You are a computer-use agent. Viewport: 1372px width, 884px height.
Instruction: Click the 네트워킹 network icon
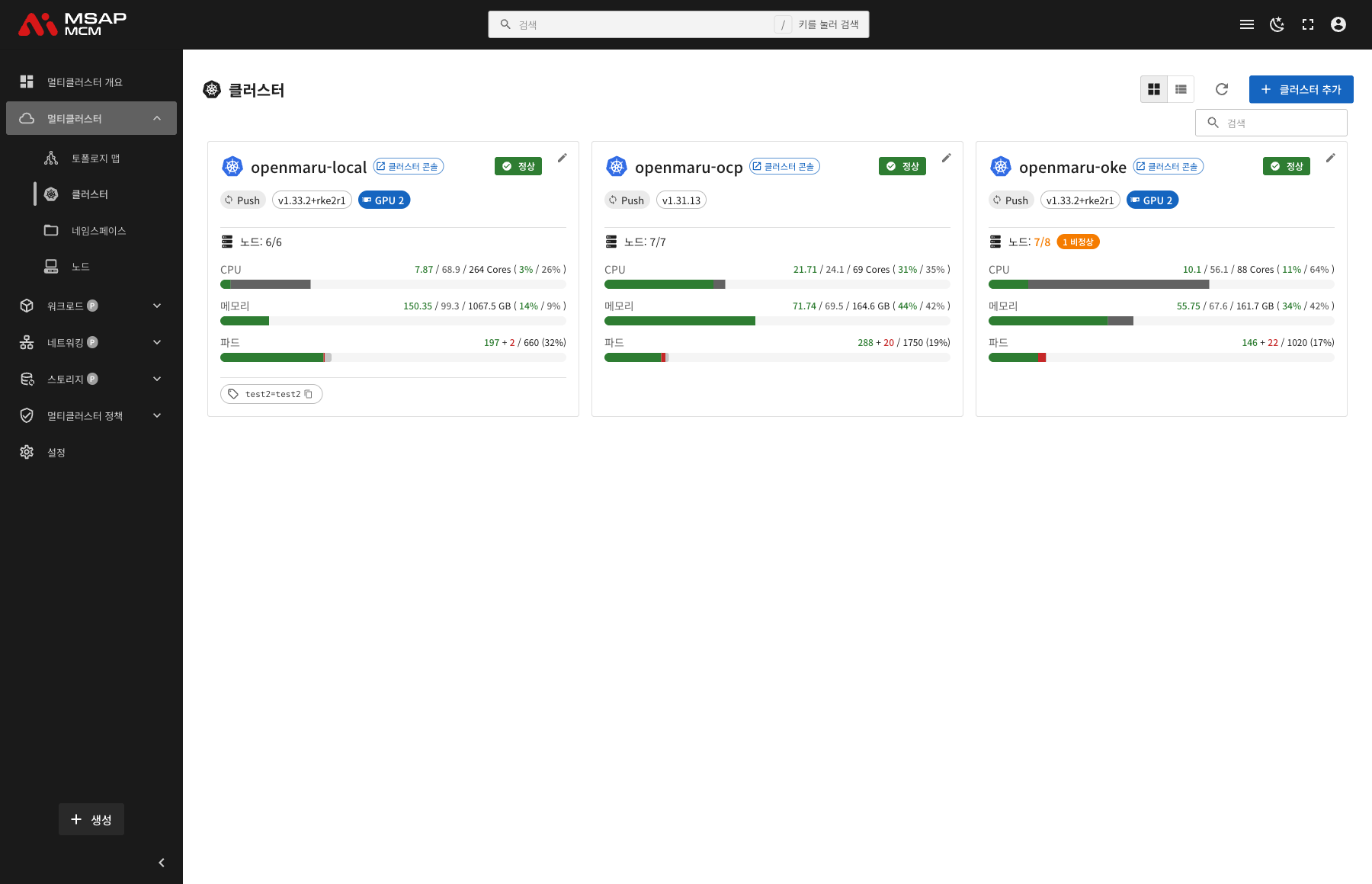tap(27, 342)
